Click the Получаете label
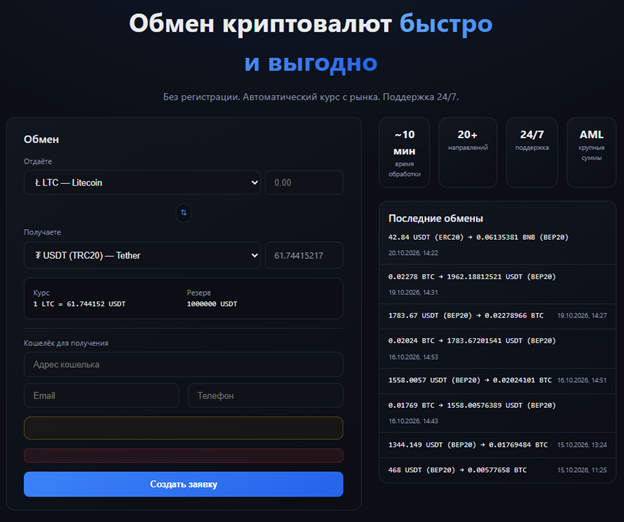Viewport: 624px width, 522px height. click(42, 232)
